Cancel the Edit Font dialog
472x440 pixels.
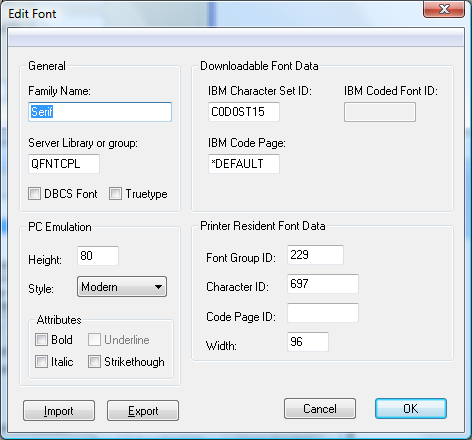320,409
